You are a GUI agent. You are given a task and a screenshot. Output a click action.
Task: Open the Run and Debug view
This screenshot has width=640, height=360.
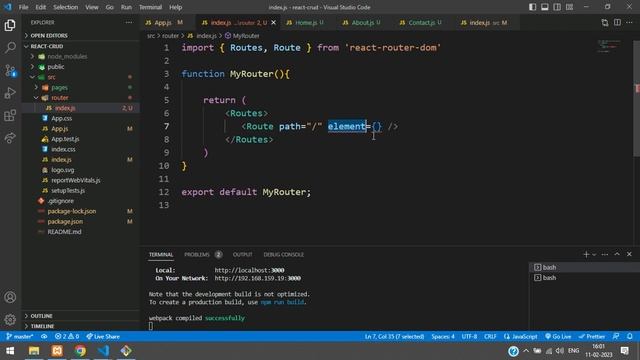tap(10, 93)
